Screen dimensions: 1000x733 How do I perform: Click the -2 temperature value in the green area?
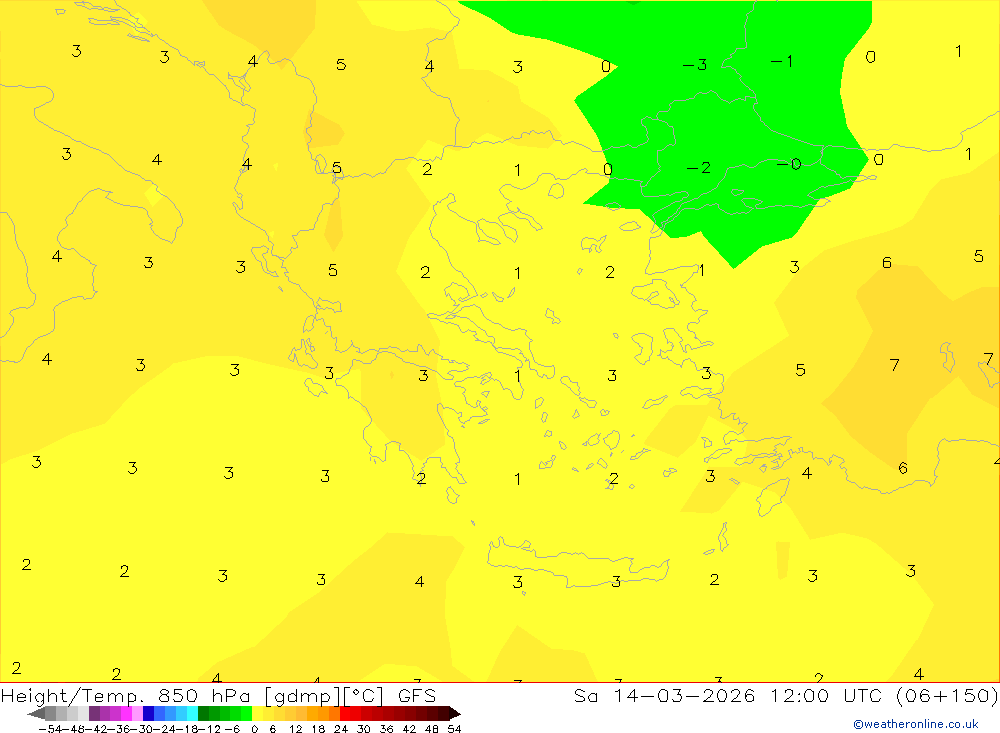click(x=698, y=168)
